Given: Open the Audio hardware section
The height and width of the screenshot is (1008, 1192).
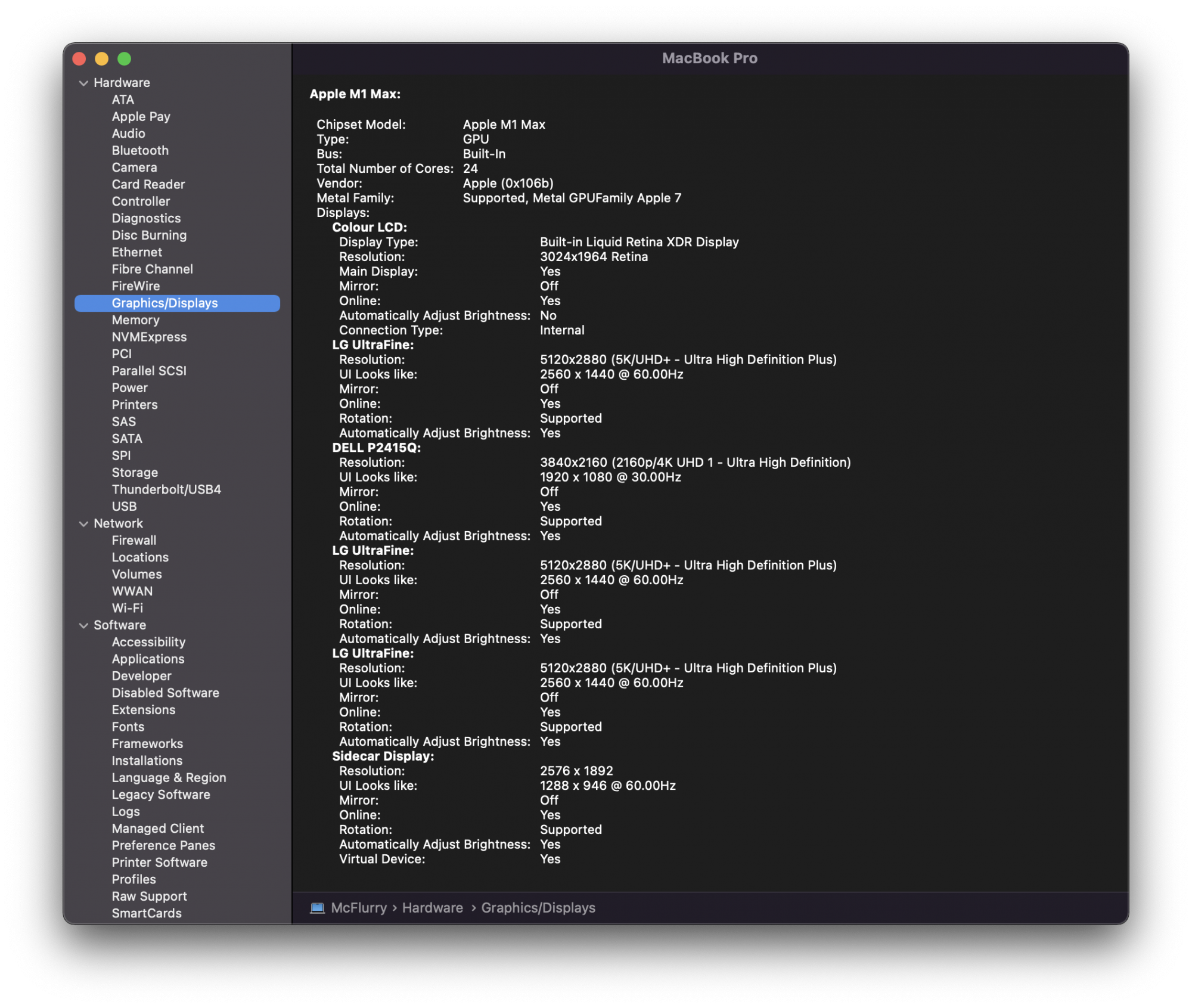Looking at the screenshot, I should (x=129, y=134).
